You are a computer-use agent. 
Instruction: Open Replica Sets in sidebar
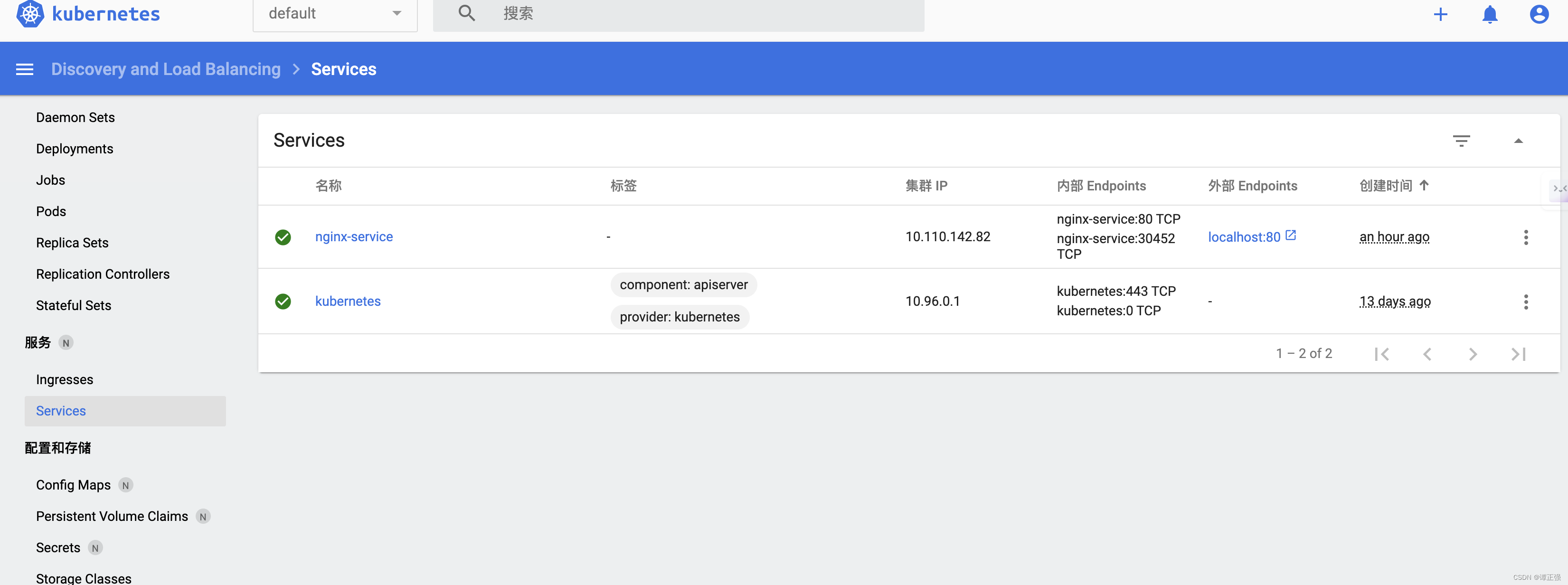coord(72,243)
